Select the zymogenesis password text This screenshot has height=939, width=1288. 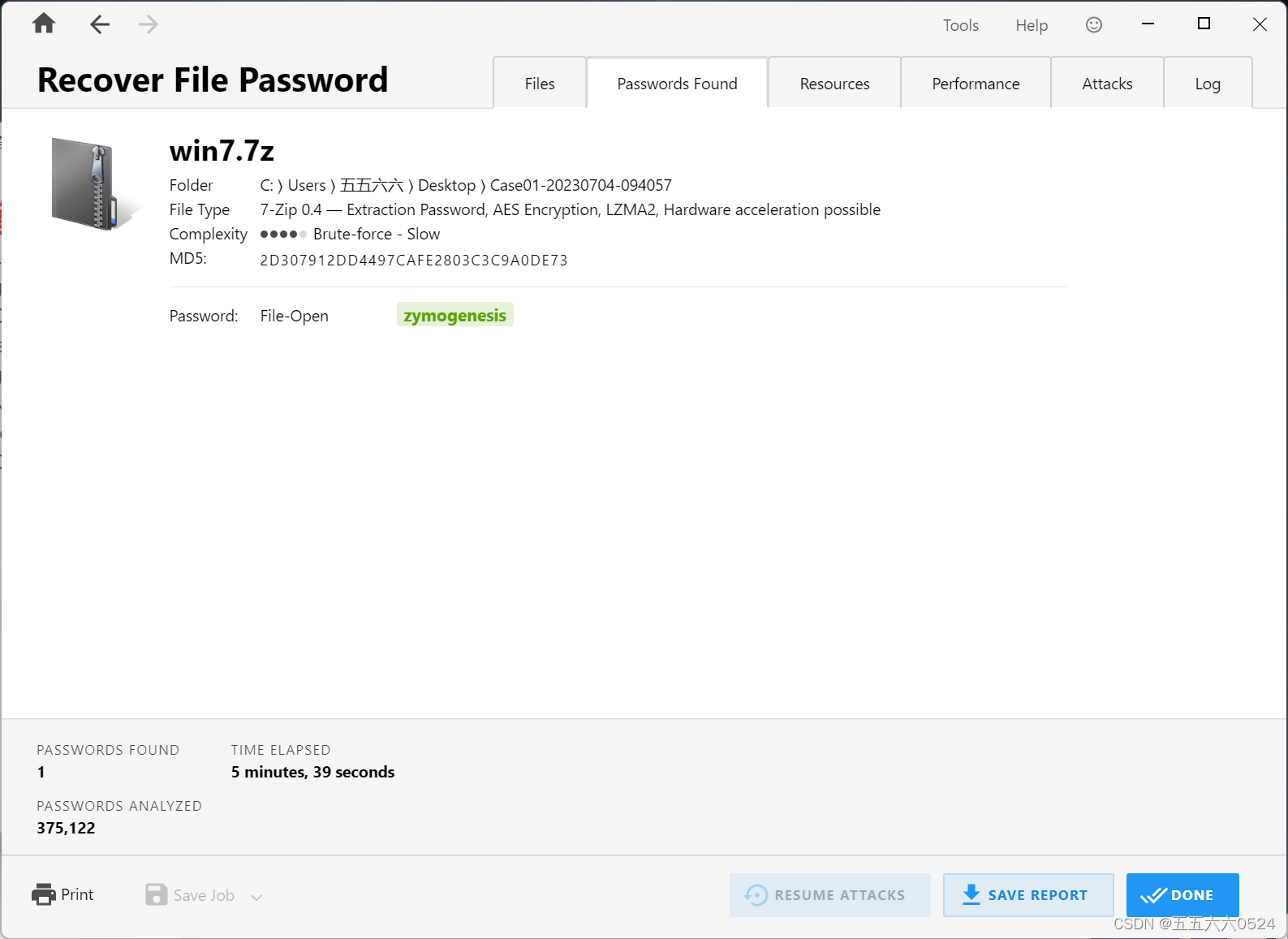(x=454, y=315)
